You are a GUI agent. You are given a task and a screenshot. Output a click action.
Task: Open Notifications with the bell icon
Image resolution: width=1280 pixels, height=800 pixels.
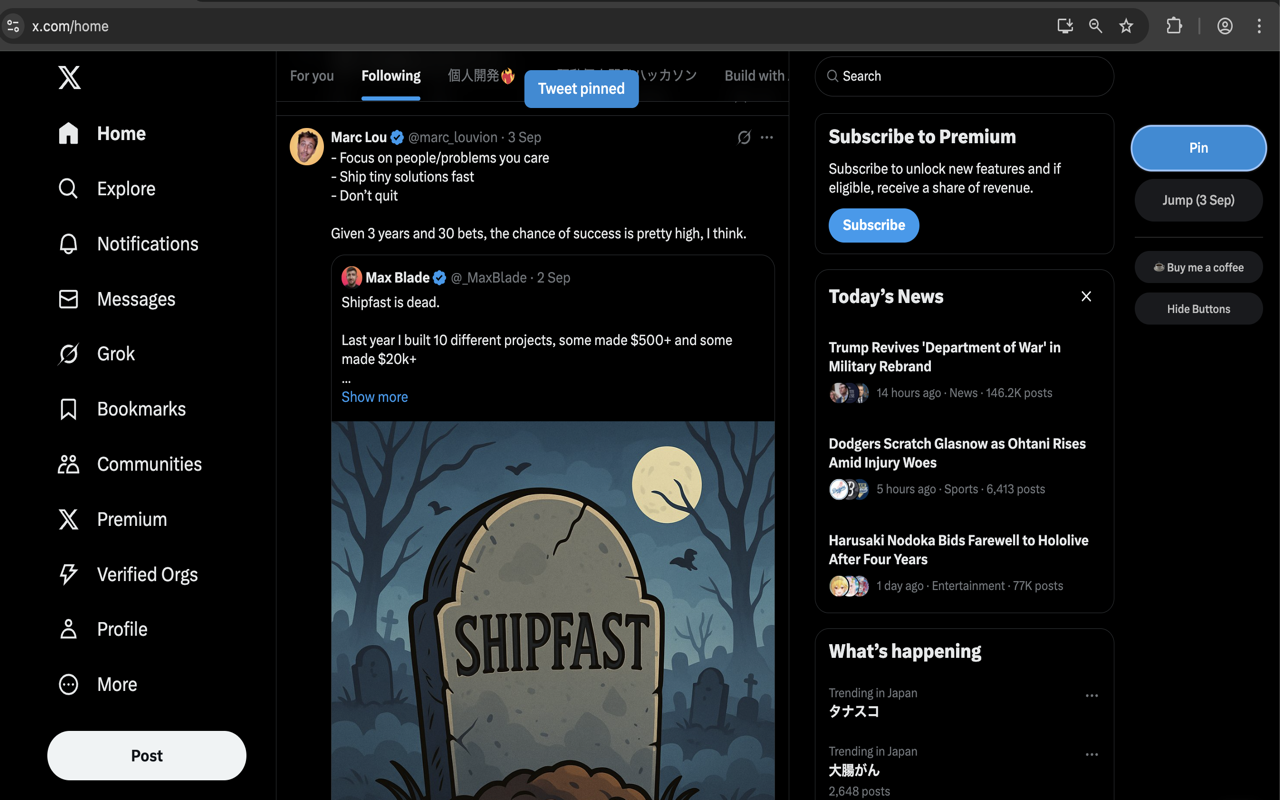click(x=68, y=244)
